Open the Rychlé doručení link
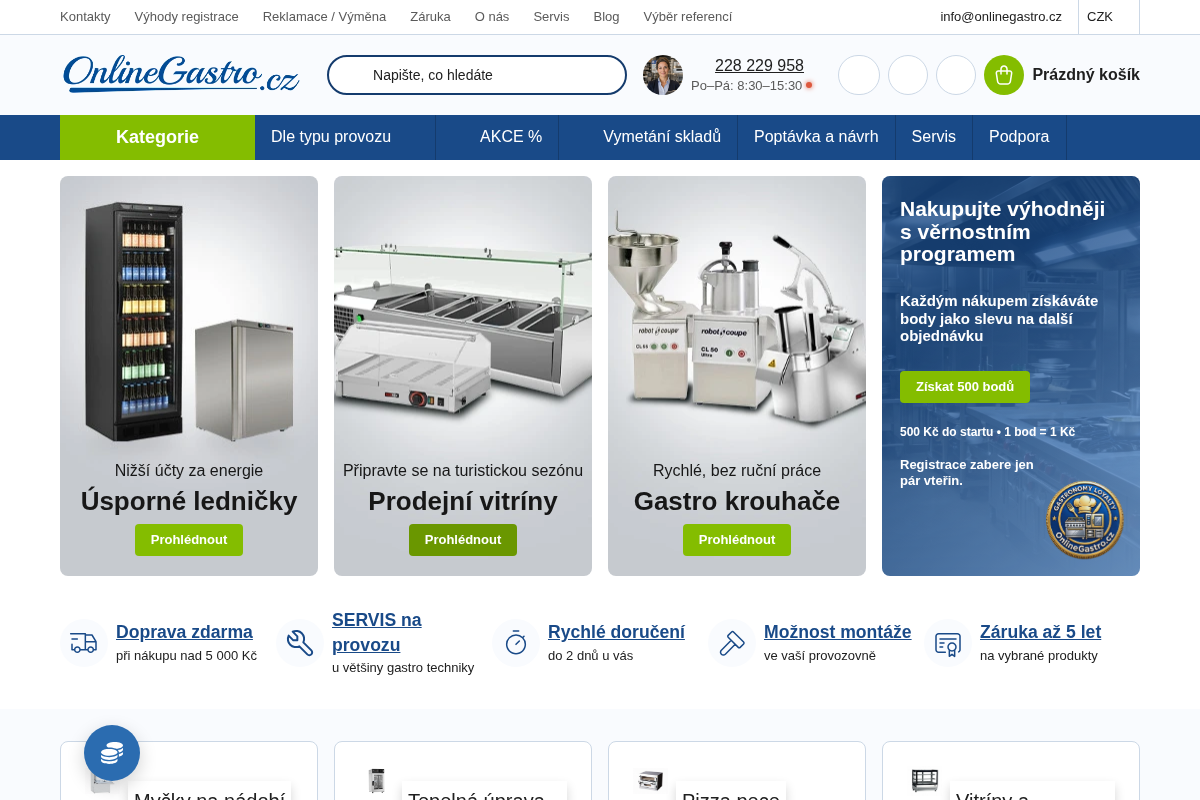The image size is (1200, 800). (x=616, y=632)
